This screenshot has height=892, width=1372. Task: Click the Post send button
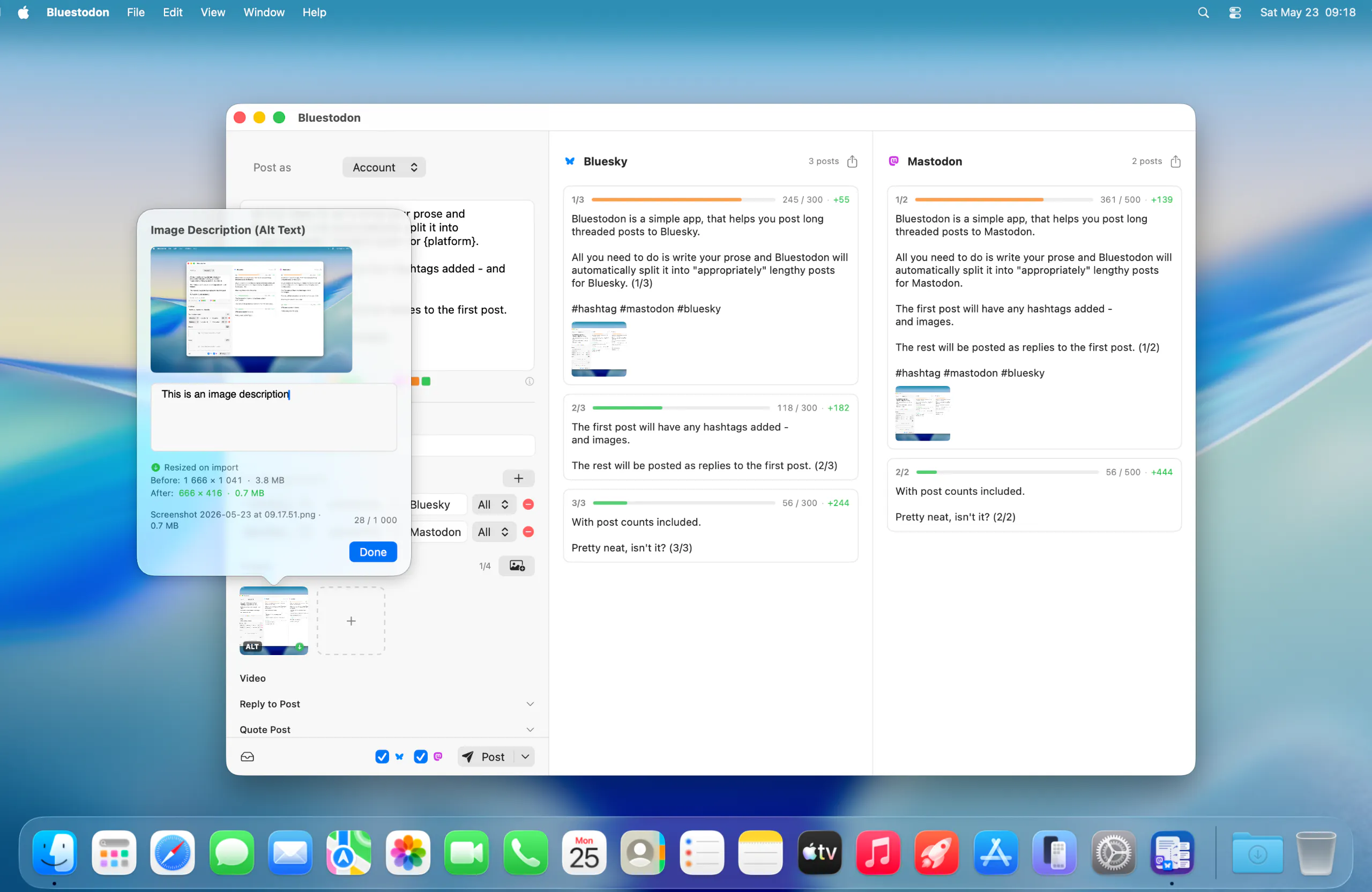(x=485, y=756)
